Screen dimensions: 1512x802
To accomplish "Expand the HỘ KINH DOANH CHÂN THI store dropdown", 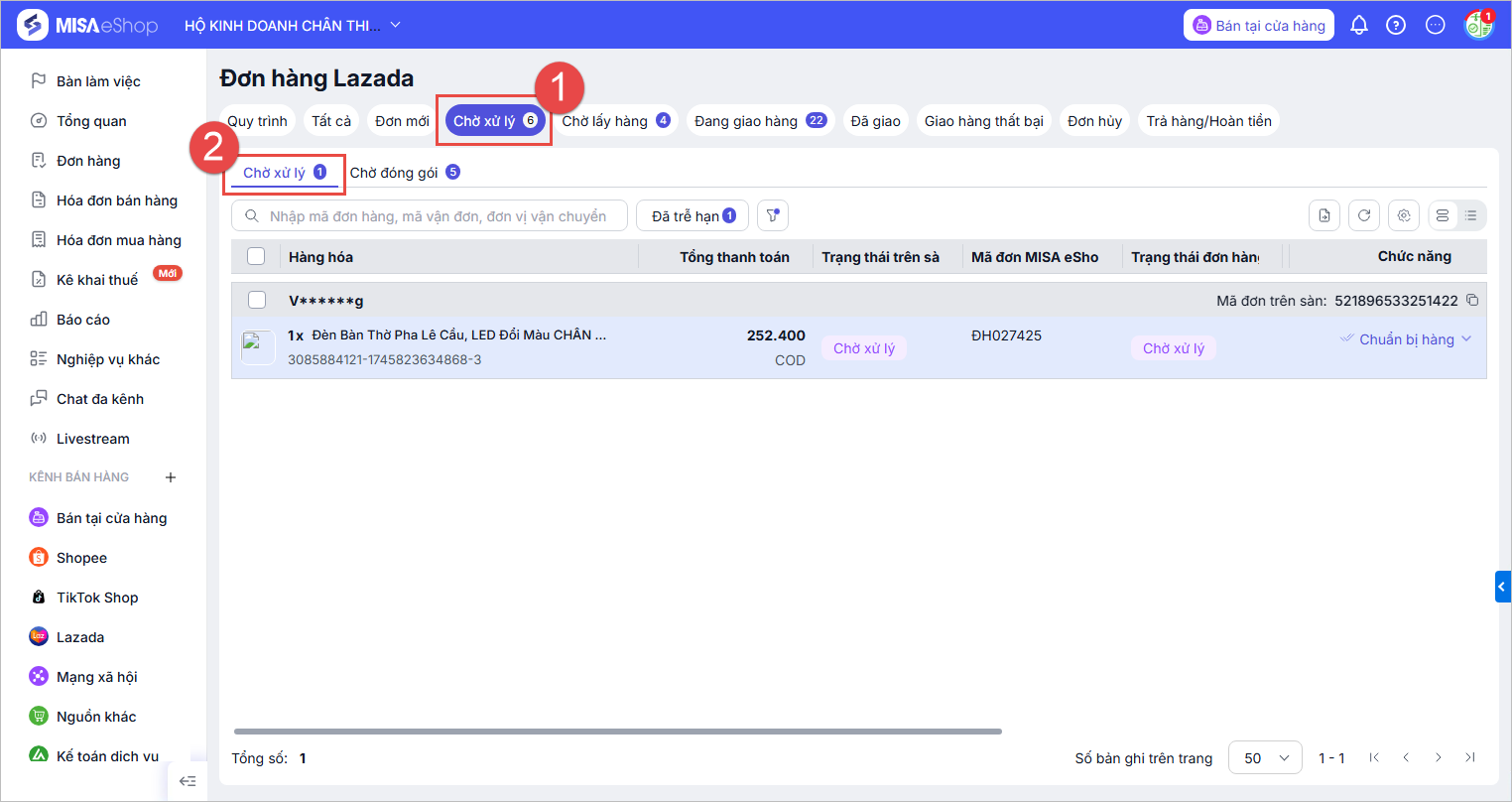I will pyautogui.click(x=293, y=26).
